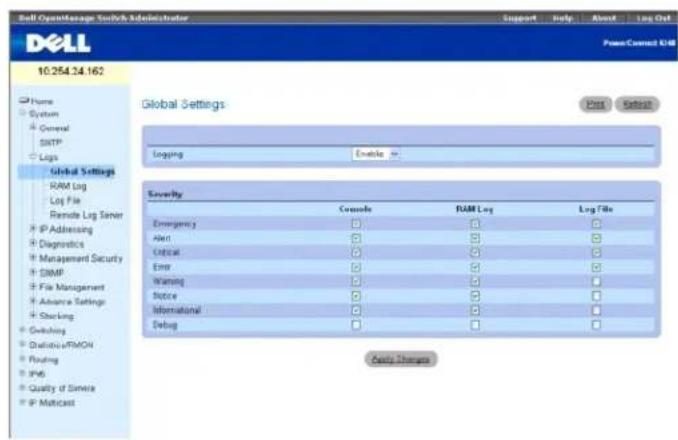This screenshot has width=678, height=440.
Task: Click the Console column header
Action: 355,209
